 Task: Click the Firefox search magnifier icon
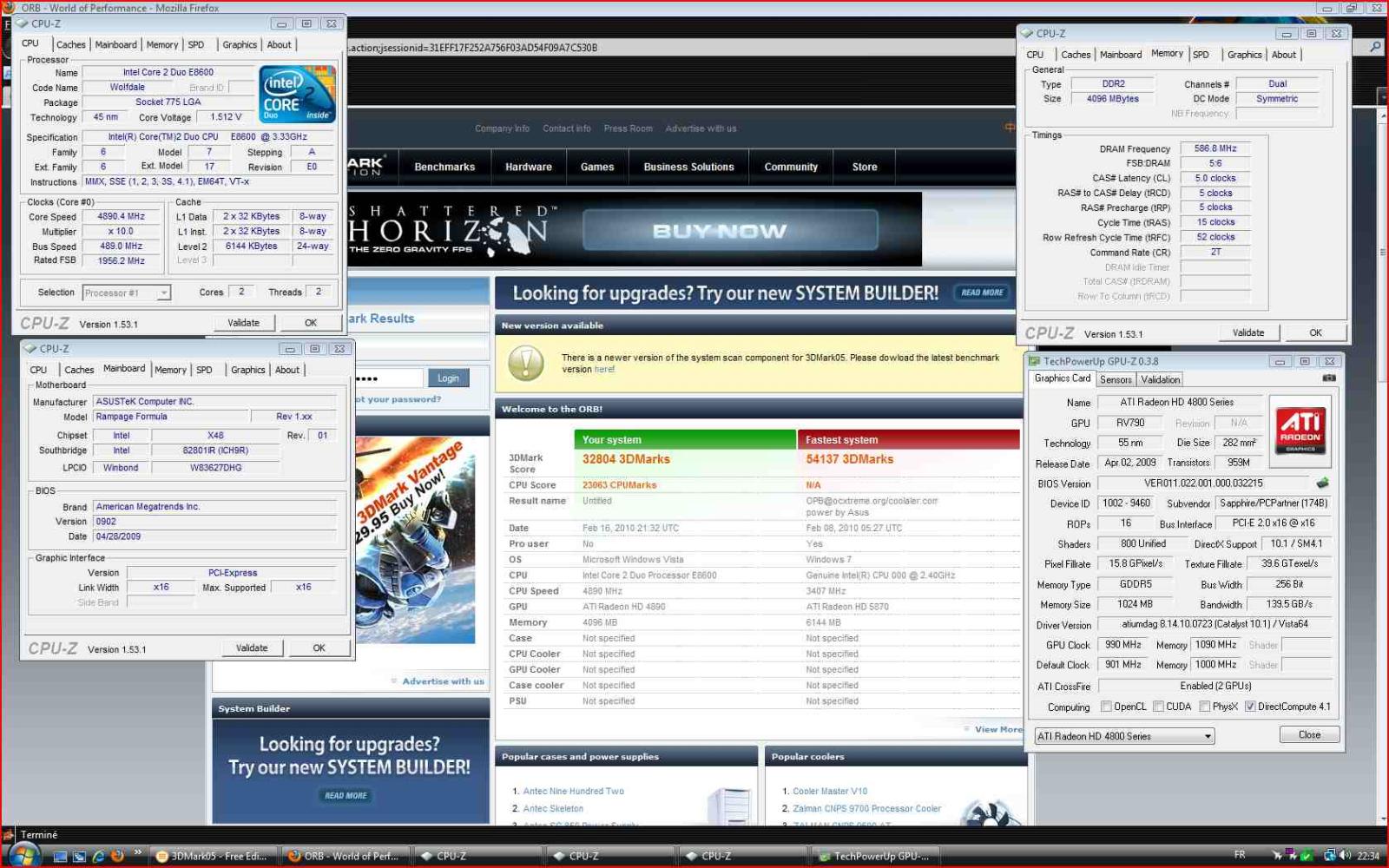click(x=1375, y=47)
